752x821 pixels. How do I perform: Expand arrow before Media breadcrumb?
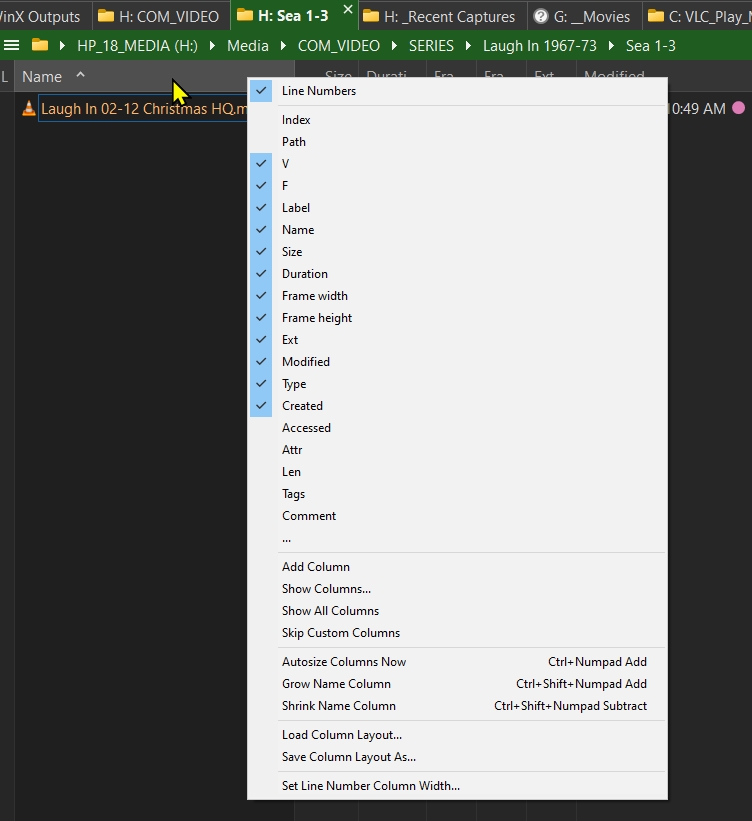pos(212,46)
